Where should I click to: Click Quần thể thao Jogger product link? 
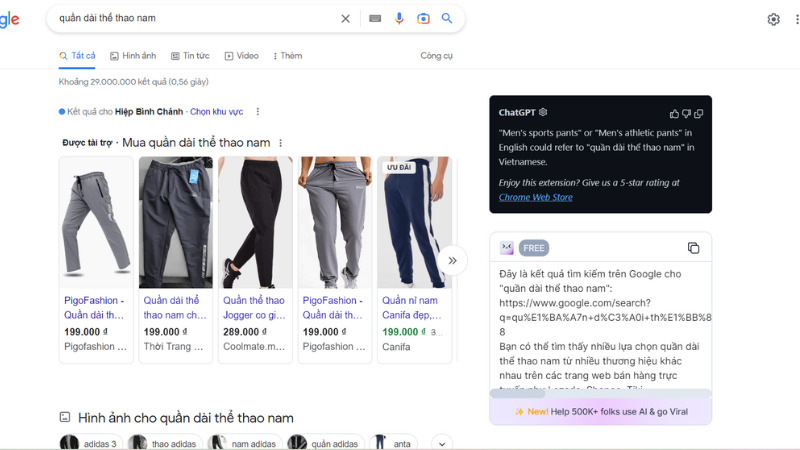pyautogui.click(x=254, y=308)
